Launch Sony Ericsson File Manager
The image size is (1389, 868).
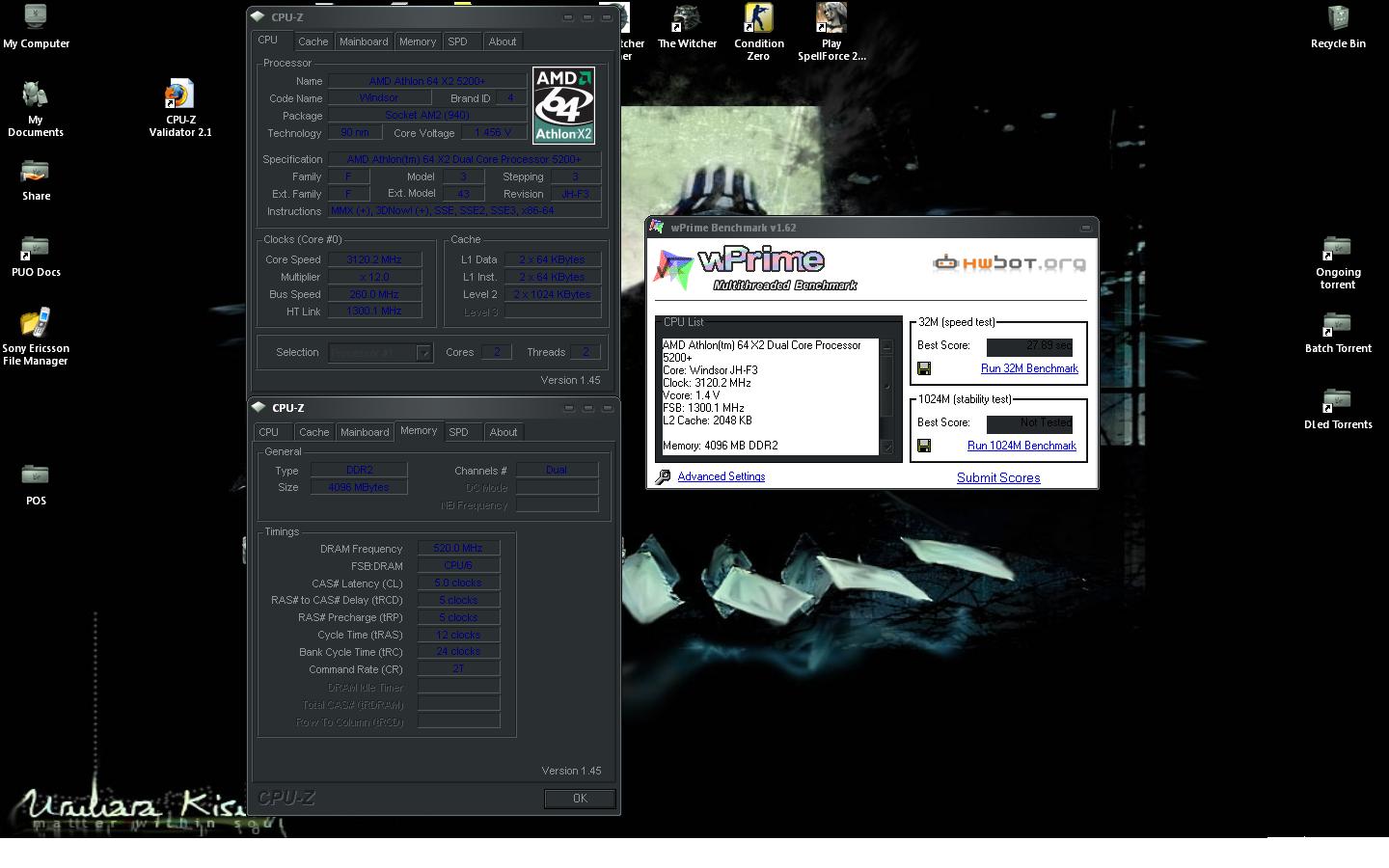click(36, 337)
